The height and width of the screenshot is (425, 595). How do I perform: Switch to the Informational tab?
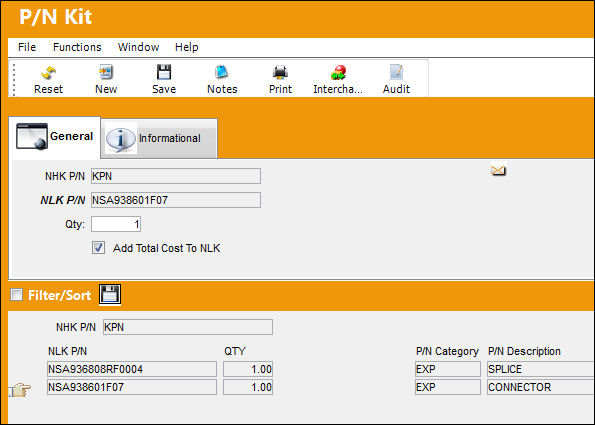(x=159, y=139)
